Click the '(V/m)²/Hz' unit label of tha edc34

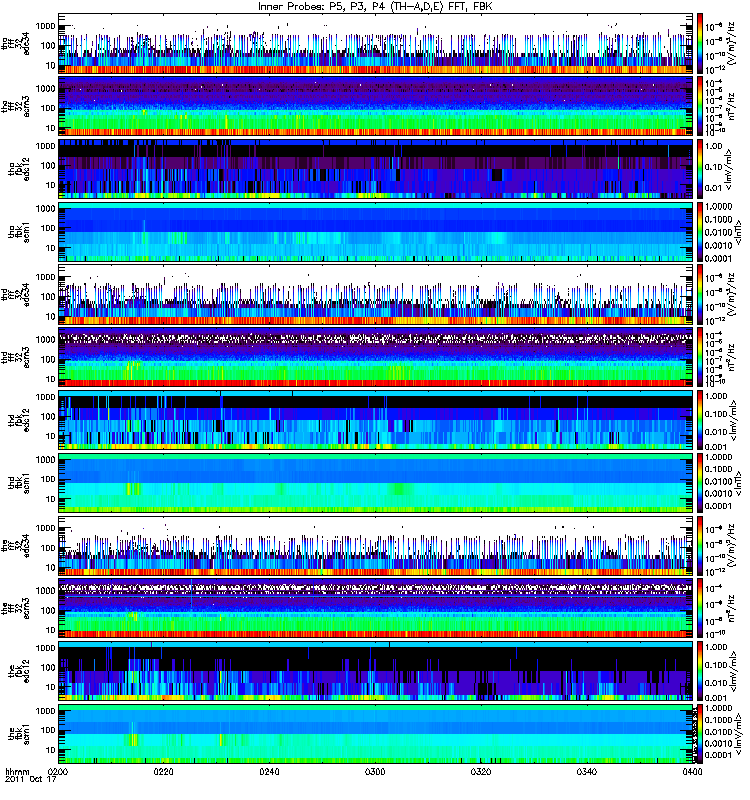coord(731,44)
